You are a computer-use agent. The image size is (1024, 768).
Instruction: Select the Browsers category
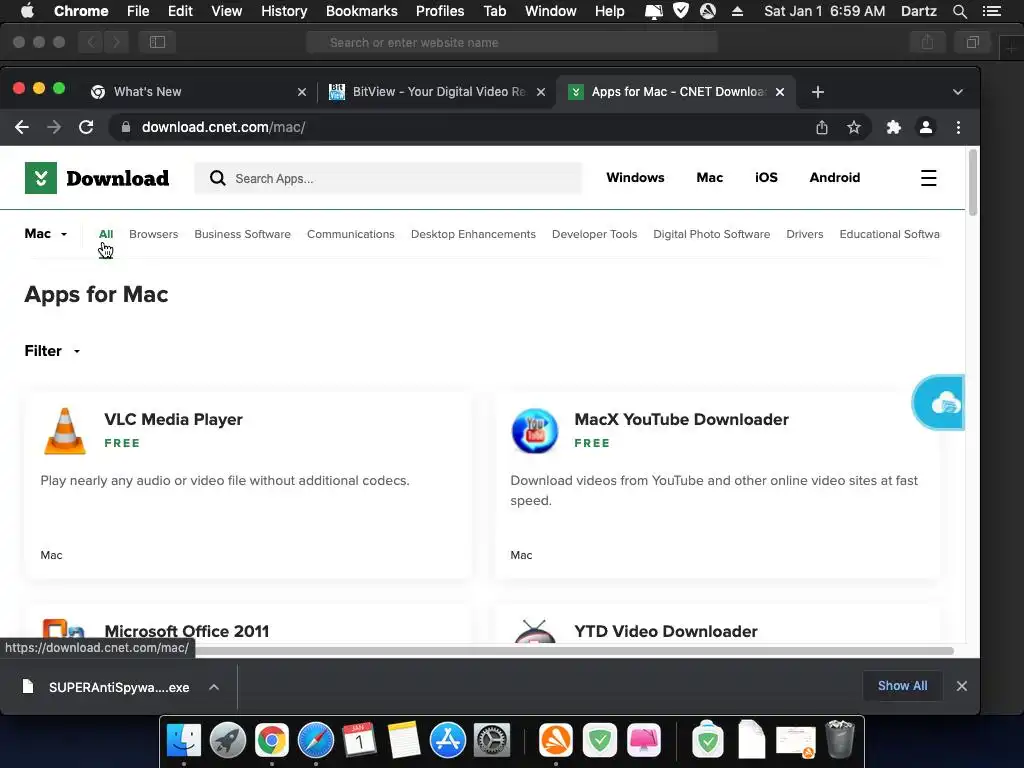tap(153, 234)
